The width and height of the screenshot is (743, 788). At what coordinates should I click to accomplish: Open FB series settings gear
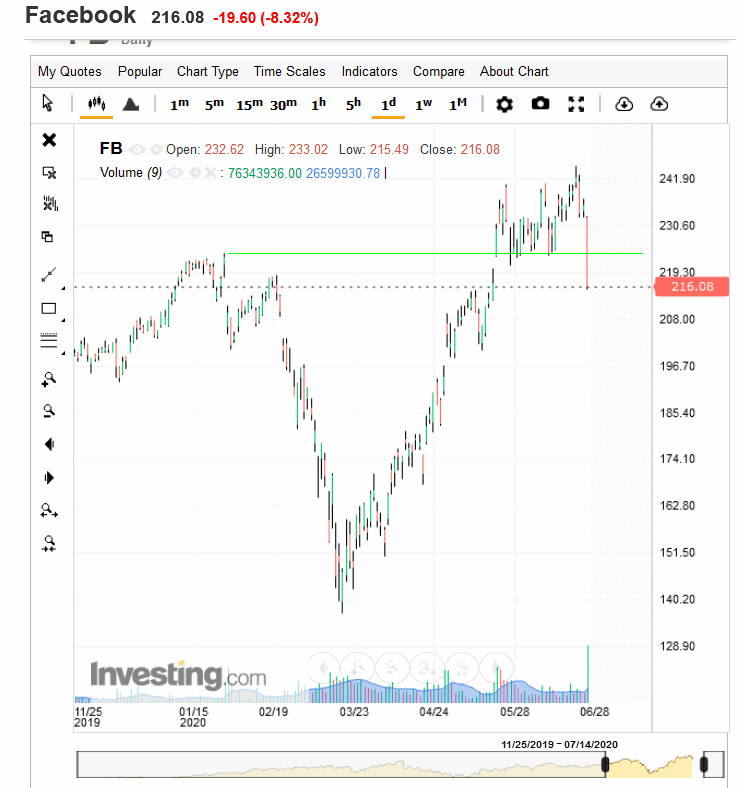156,150
